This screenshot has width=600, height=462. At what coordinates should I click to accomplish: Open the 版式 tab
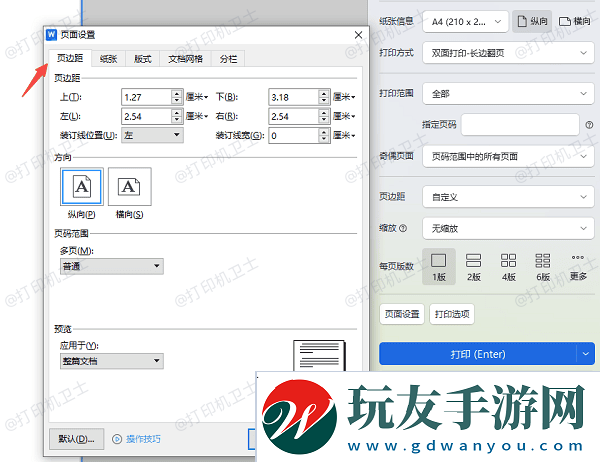(x=142, y=59)
